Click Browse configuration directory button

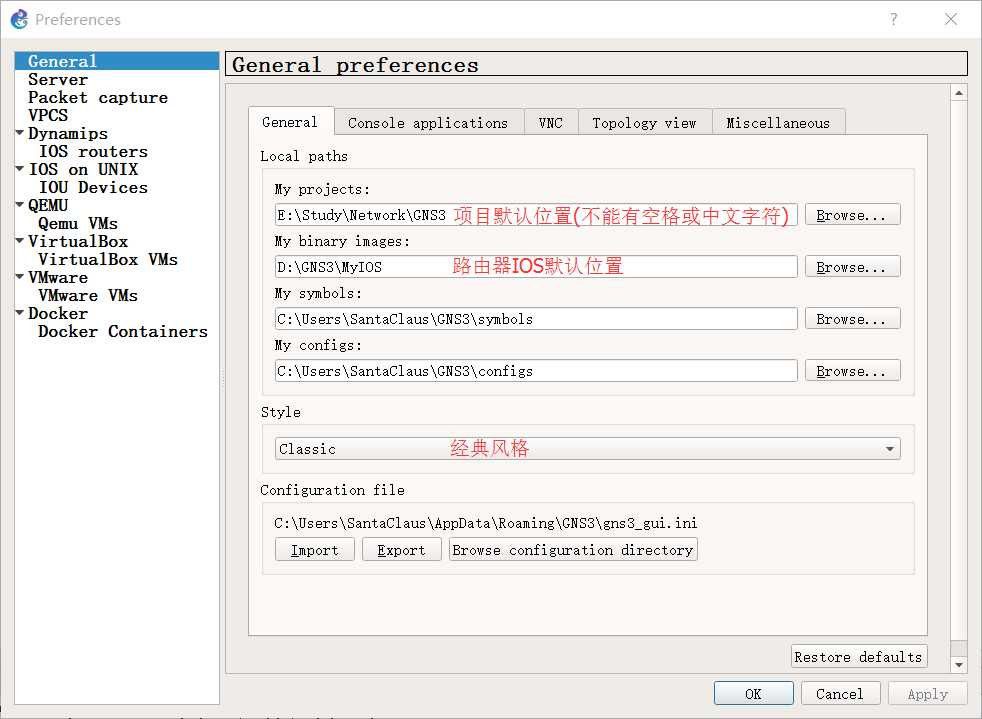(573, 550)
